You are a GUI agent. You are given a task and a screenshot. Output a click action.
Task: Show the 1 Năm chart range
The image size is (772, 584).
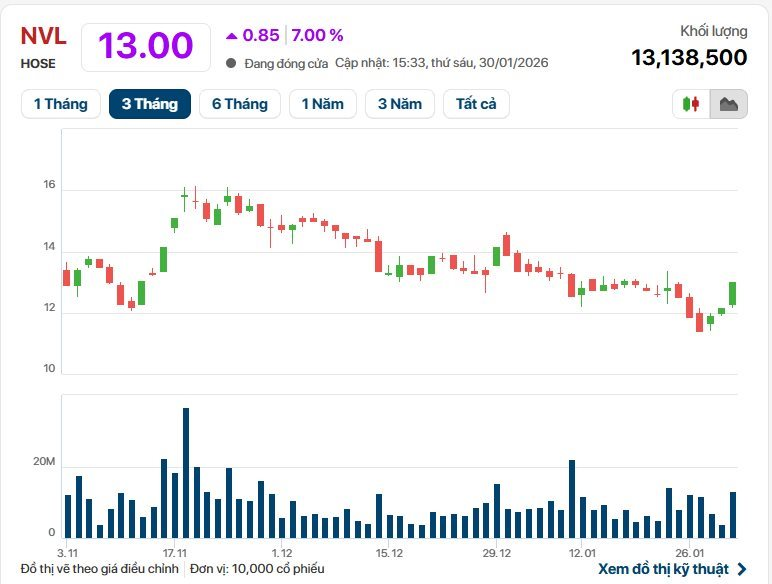click(x=322, y=104)
